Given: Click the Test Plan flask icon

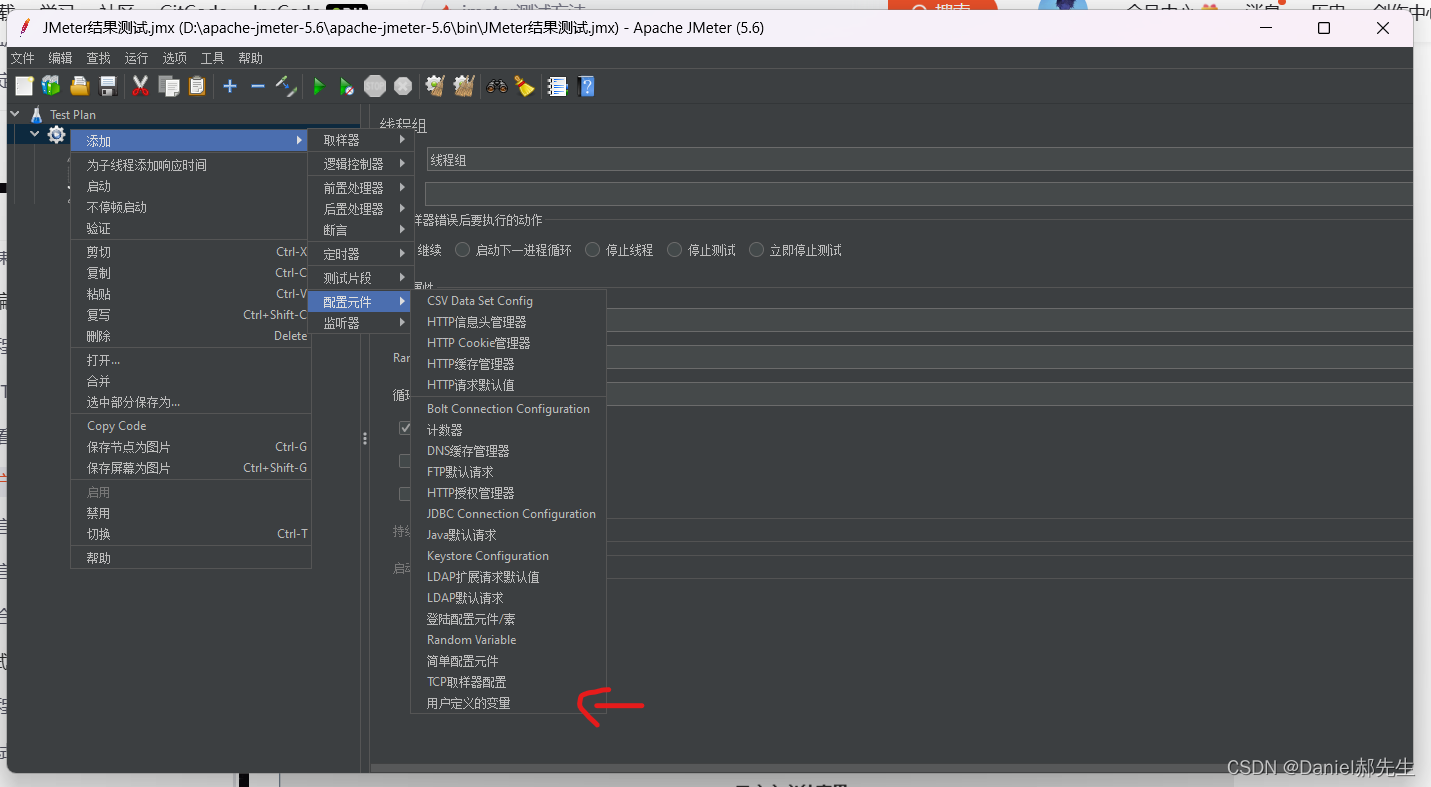Looking at the screenshot, I should tap(37, 115).
